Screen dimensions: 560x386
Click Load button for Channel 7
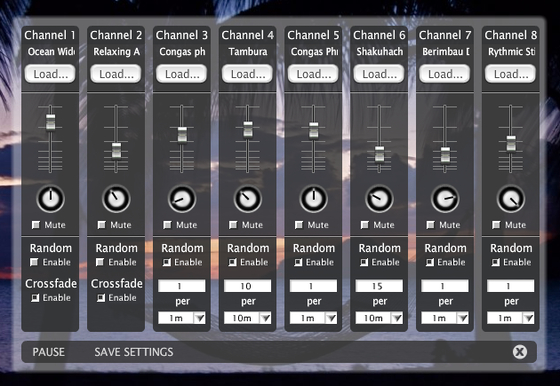tap(445, 74)
